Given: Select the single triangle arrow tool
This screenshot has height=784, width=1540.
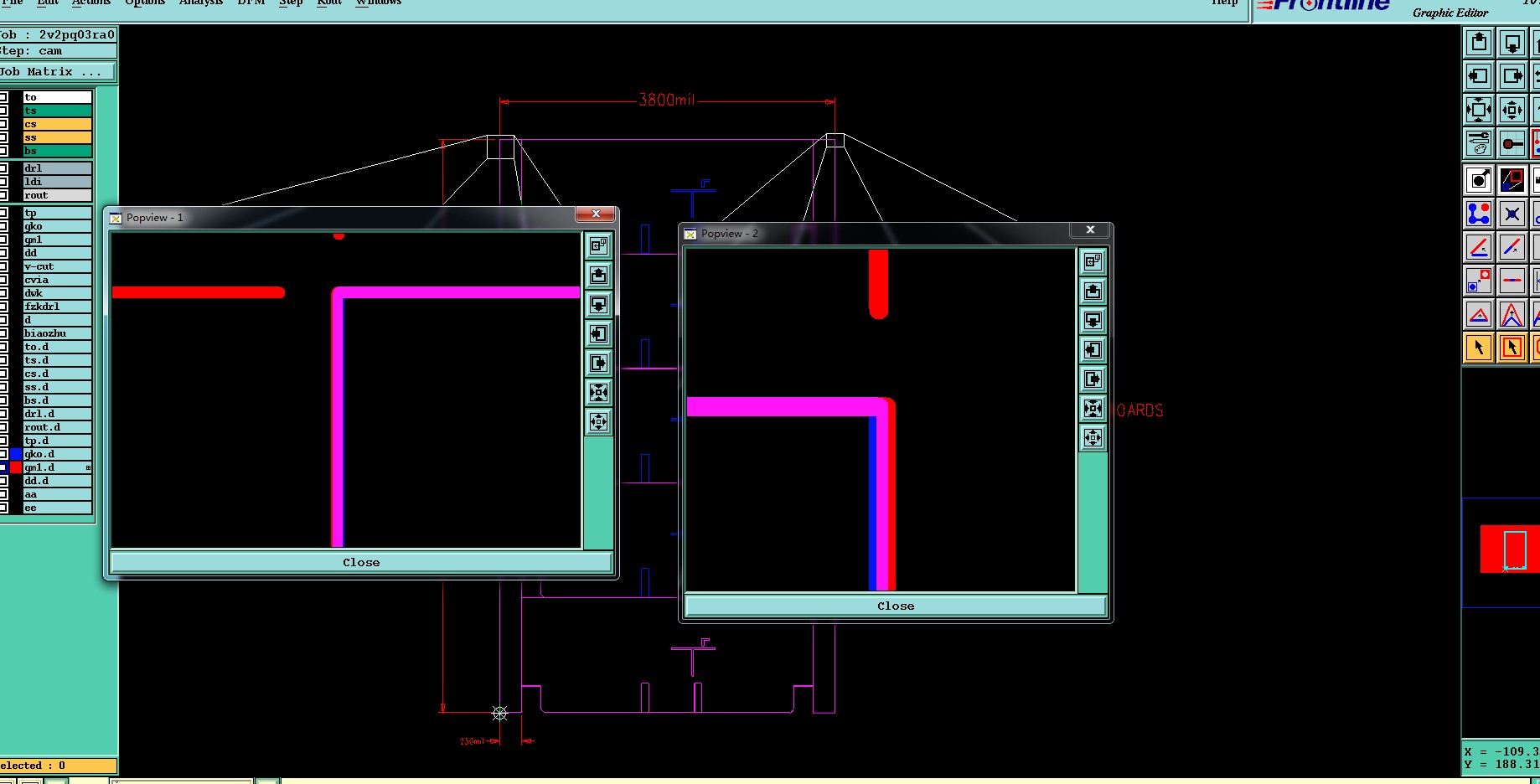Looking at the screenshot, I should pyautogui.click(x=1479, y=314).
